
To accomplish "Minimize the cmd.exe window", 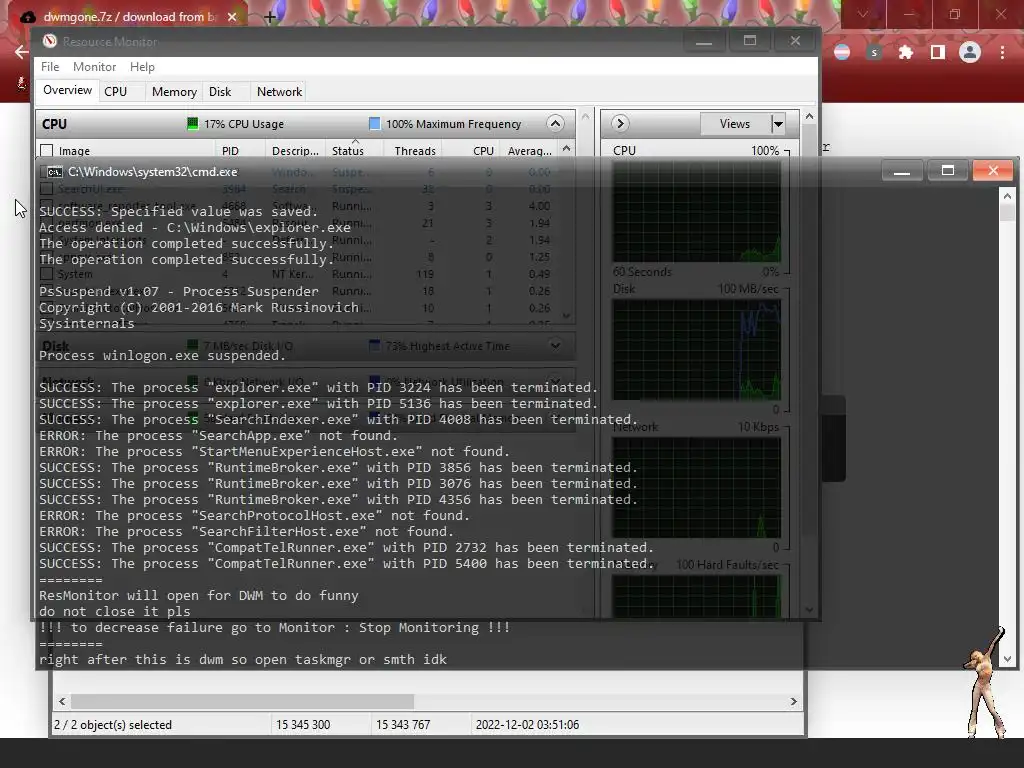I will (902, 171).
